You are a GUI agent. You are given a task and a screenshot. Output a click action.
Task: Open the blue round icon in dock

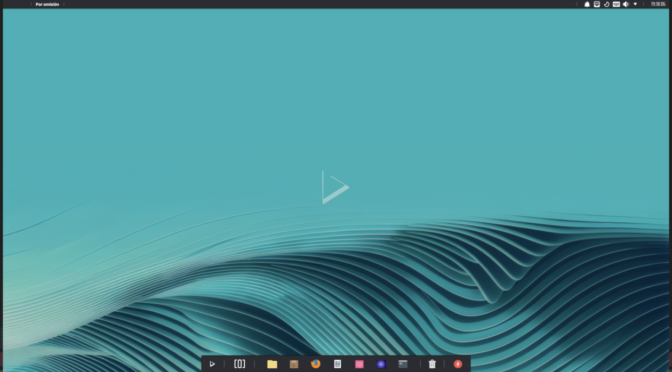point(381,364)
